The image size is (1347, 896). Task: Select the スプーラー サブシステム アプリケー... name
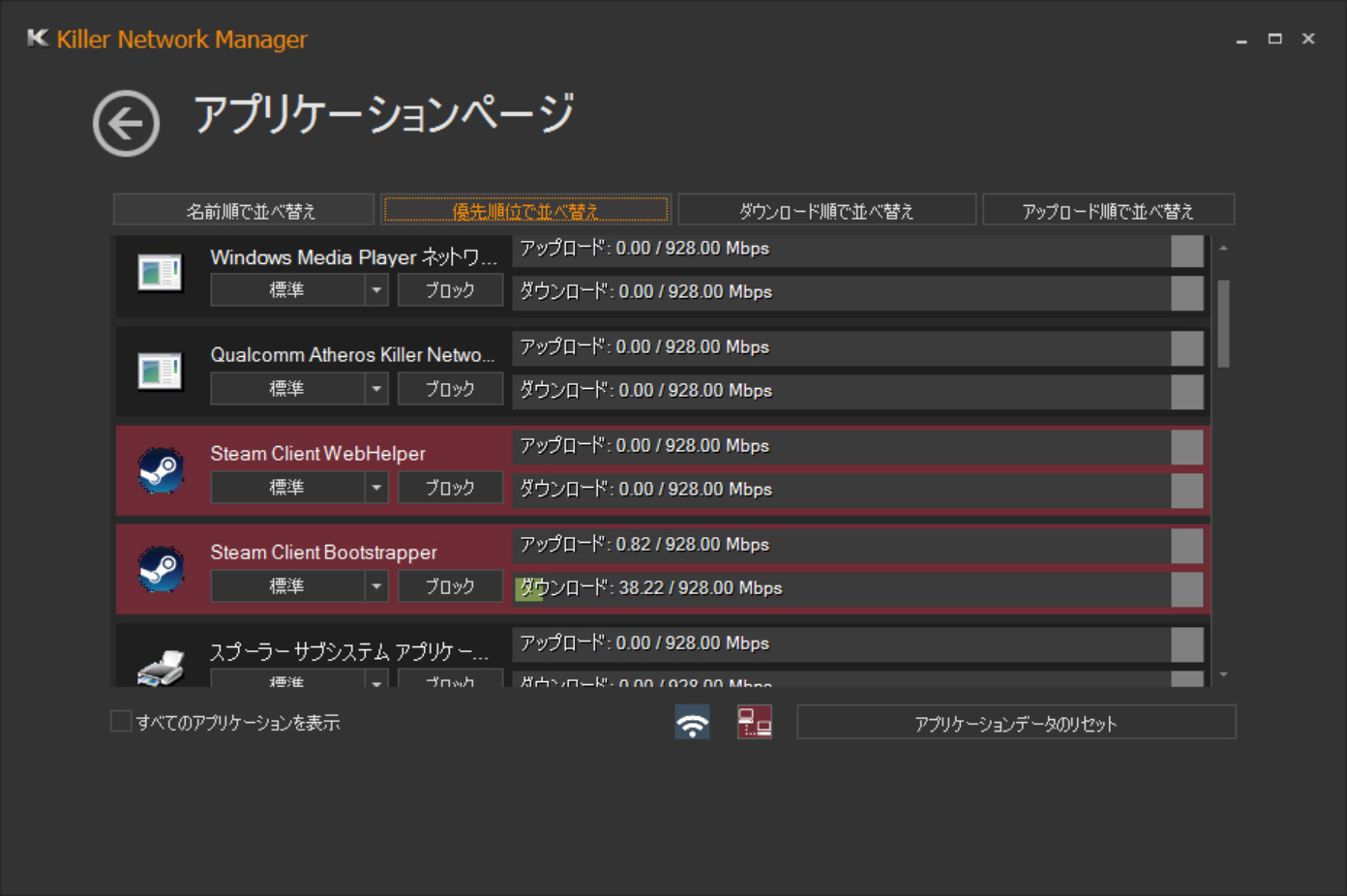coord(349,651)
